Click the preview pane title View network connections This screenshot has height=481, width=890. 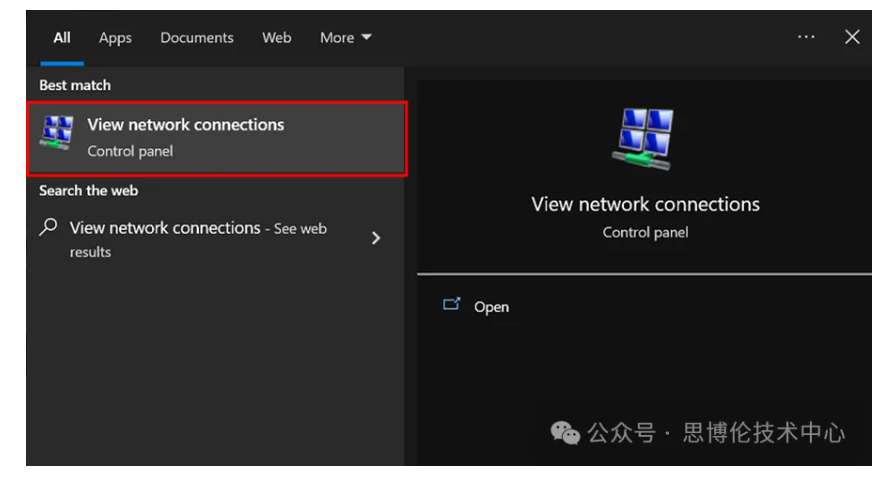coord(645,204)
